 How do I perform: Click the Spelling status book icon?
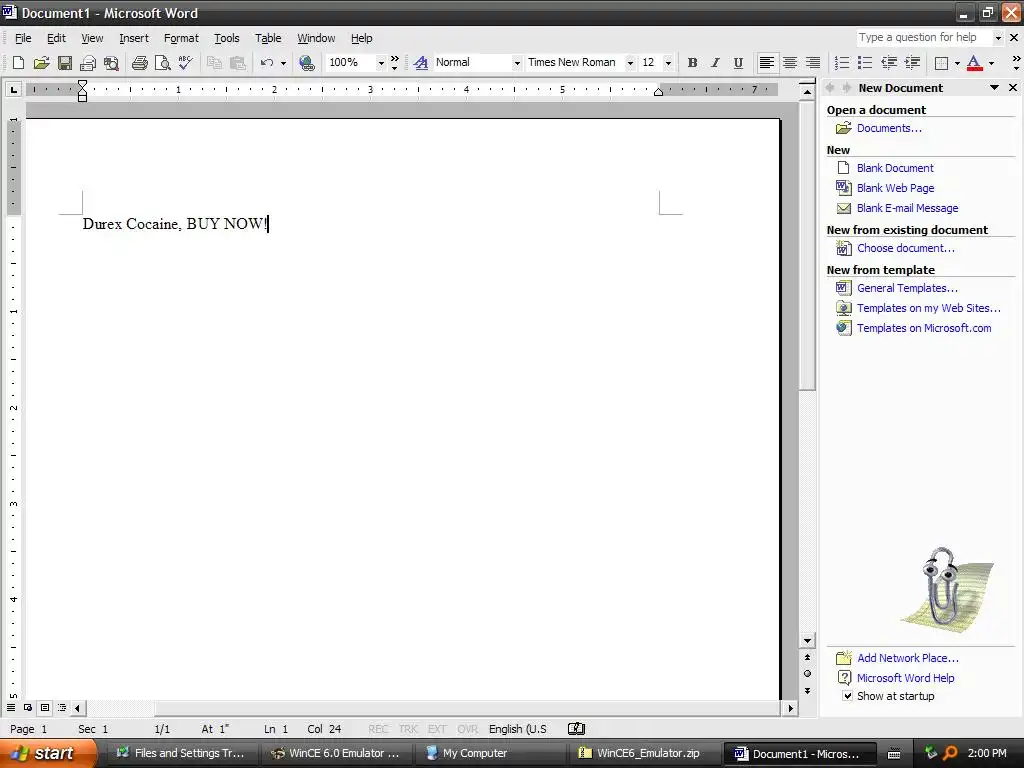tap(576, 729)
